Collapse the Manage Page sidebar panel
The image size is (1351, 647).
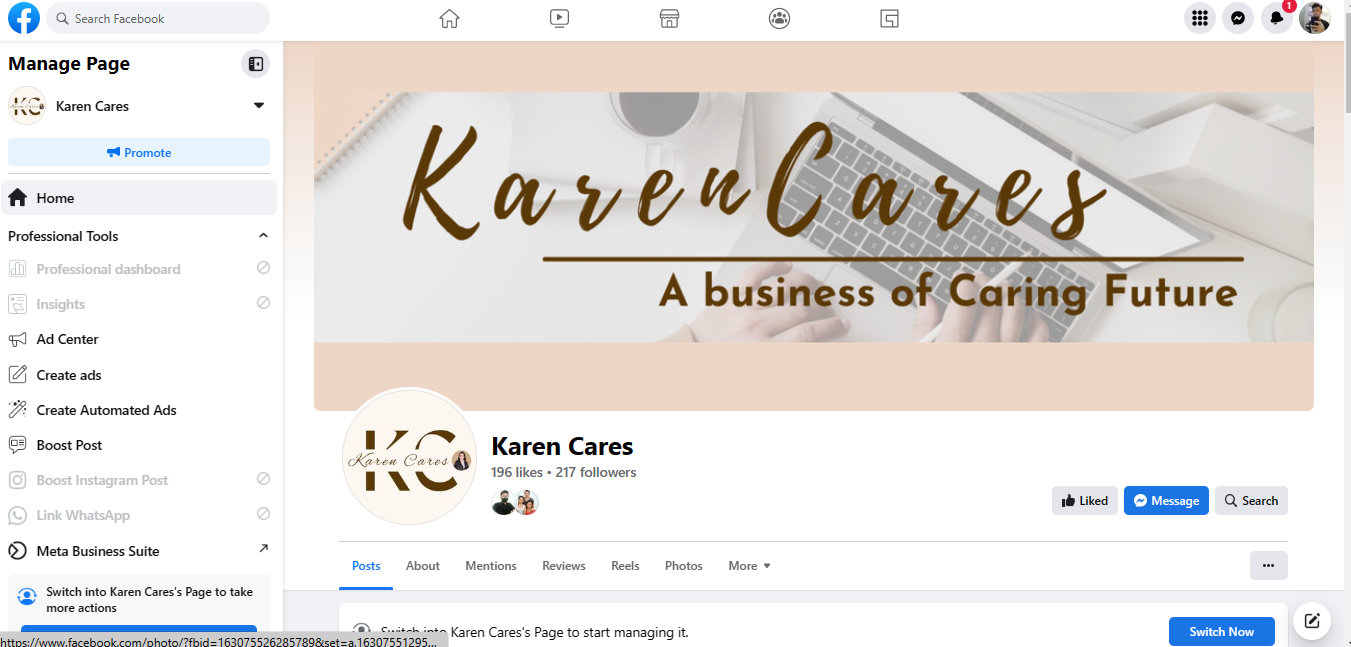pos(256,64)
